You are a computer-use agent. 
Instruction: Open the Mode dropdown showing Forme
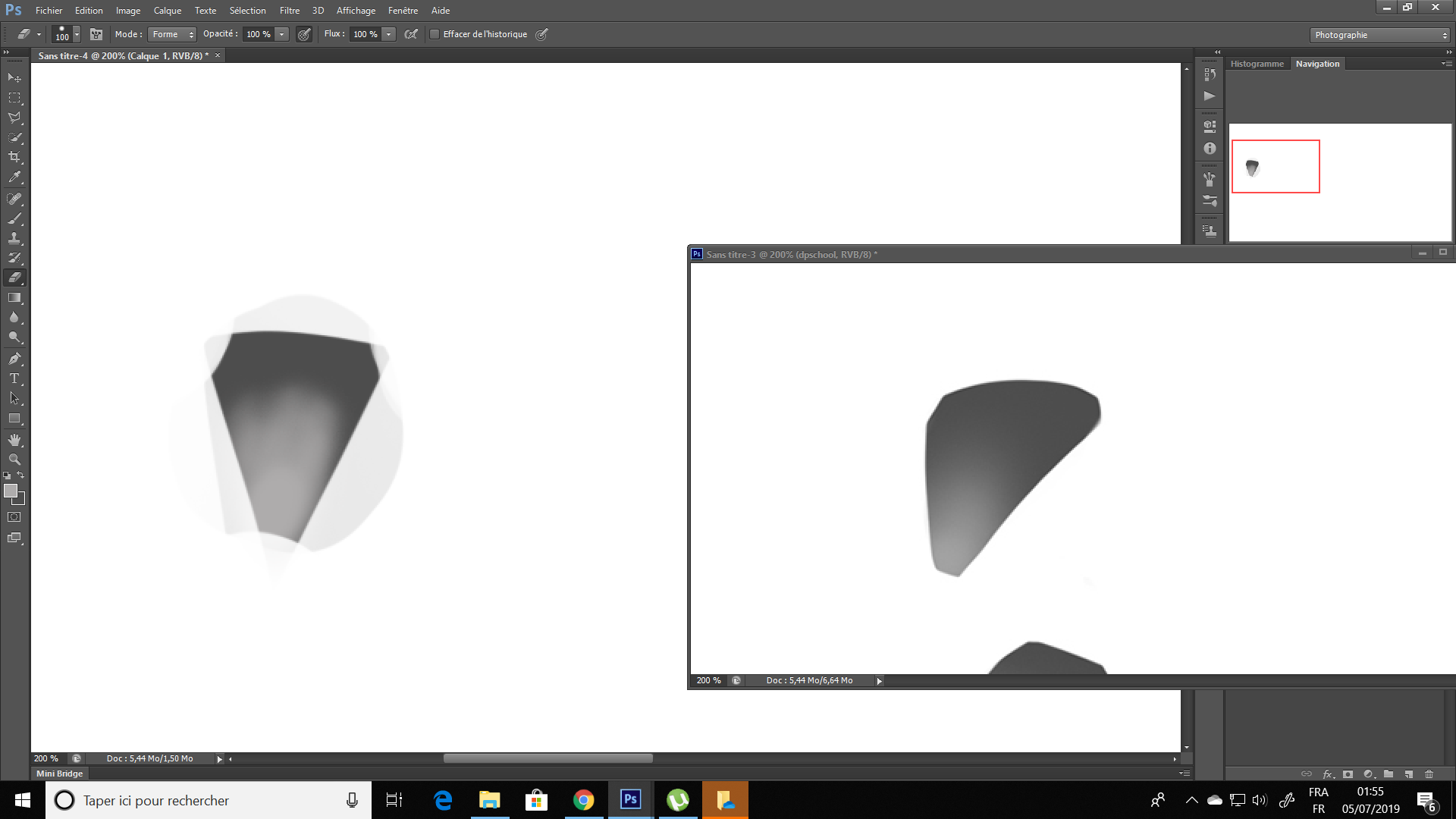pyautogui.click(x=172, y=34)
